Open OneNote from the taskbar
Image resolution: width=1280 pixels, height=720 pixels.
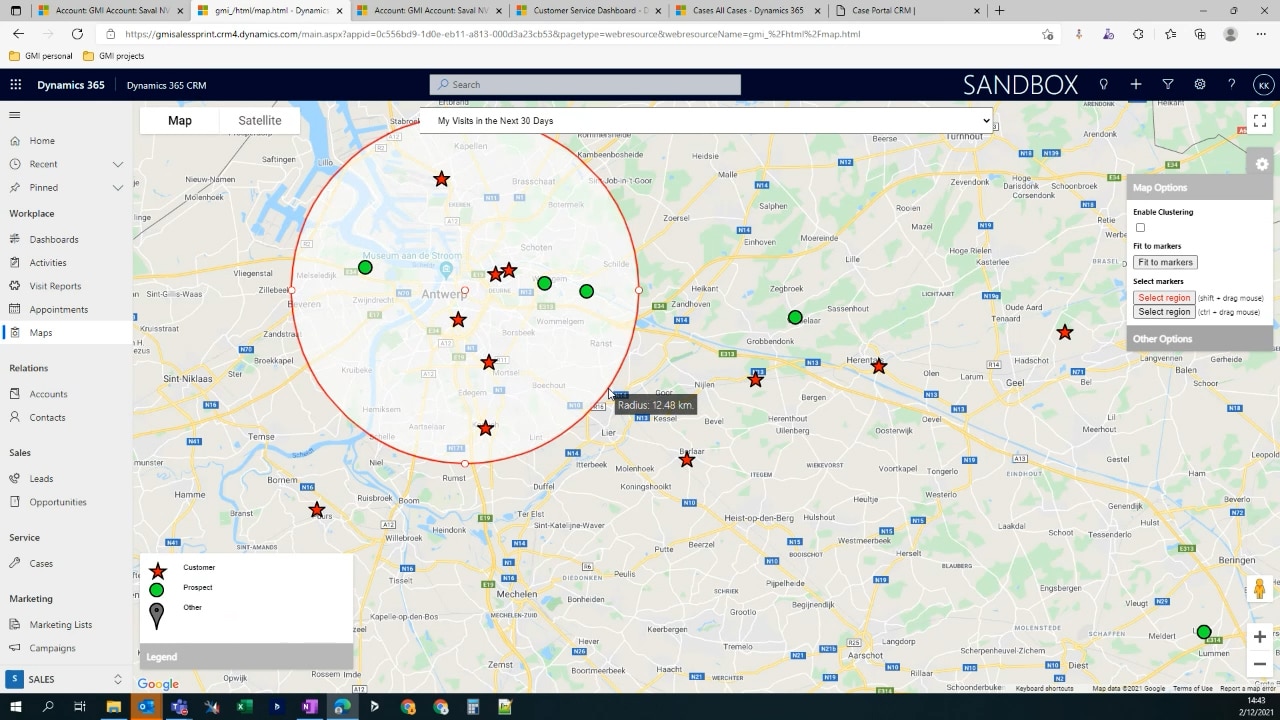(309, 707)
